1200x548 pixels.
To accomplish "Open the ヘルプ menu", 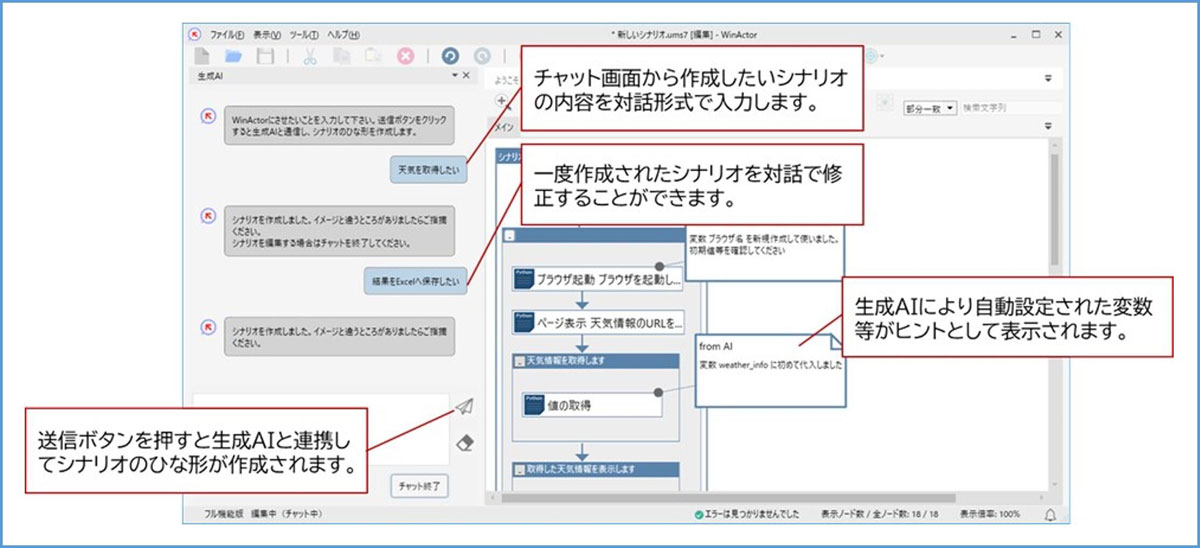I will tap(344, 33).
